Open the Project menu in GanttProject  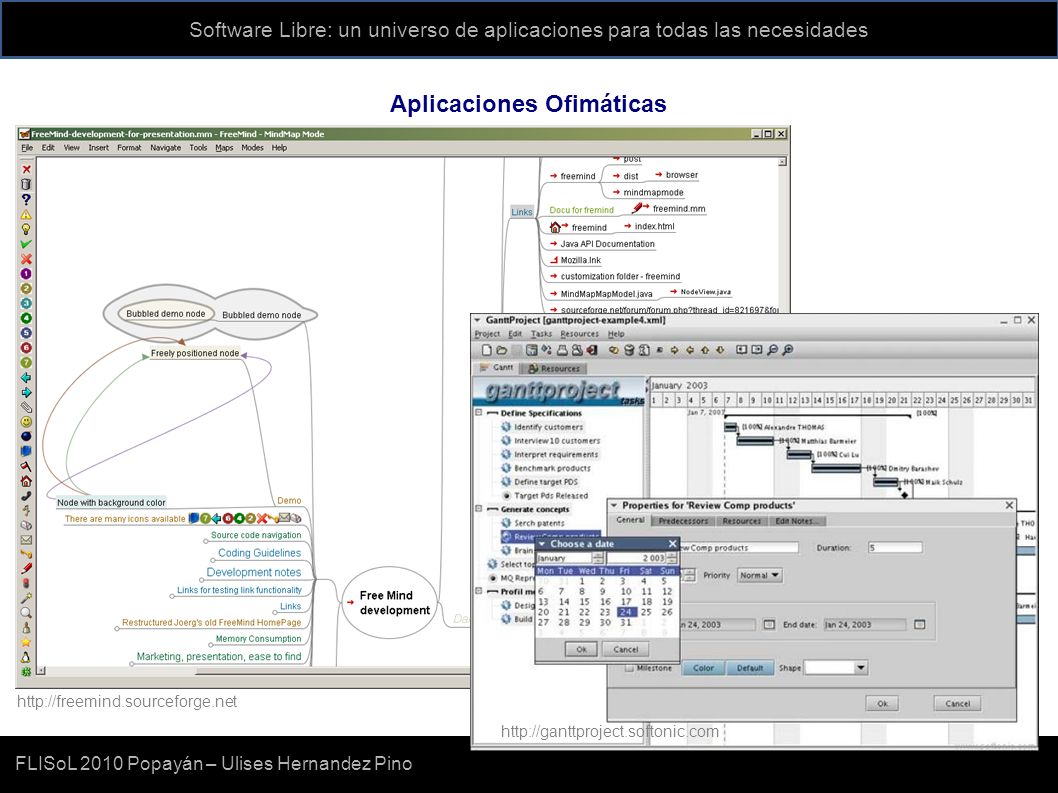point(487,333)
